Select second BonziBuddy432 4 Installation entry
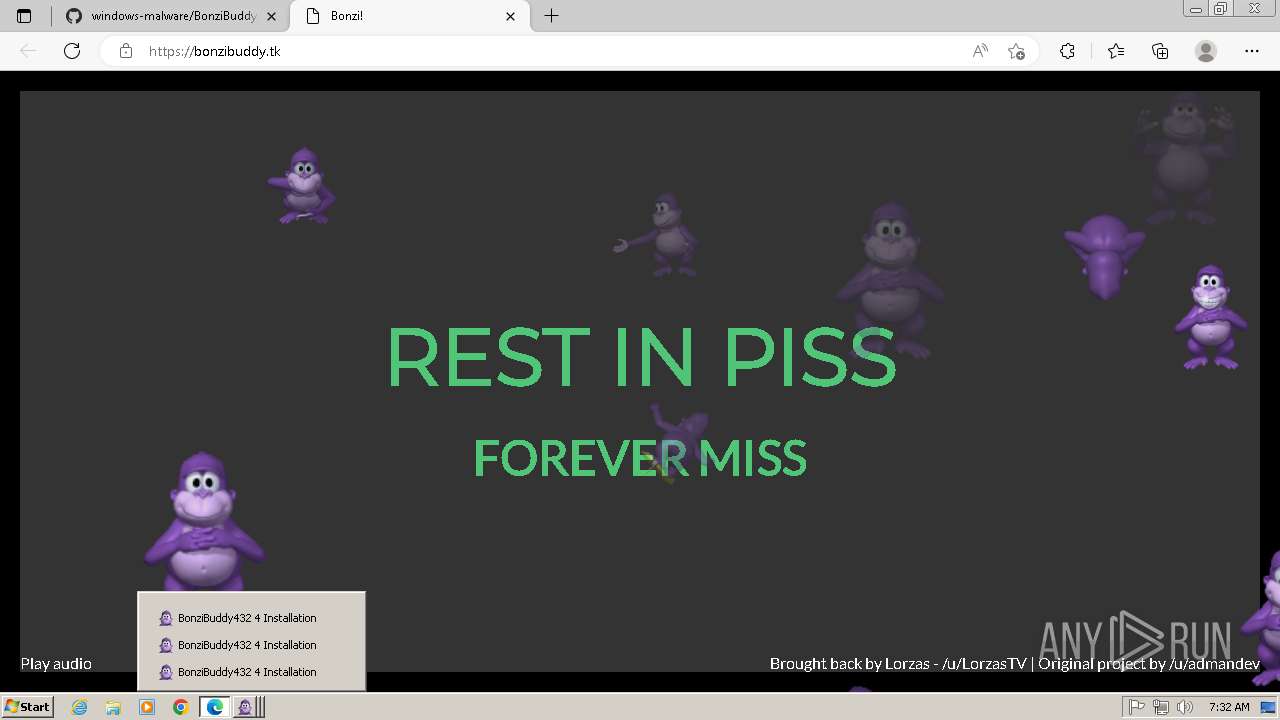The width and height of the screenshot is (1280, 720). click(251, 645)
